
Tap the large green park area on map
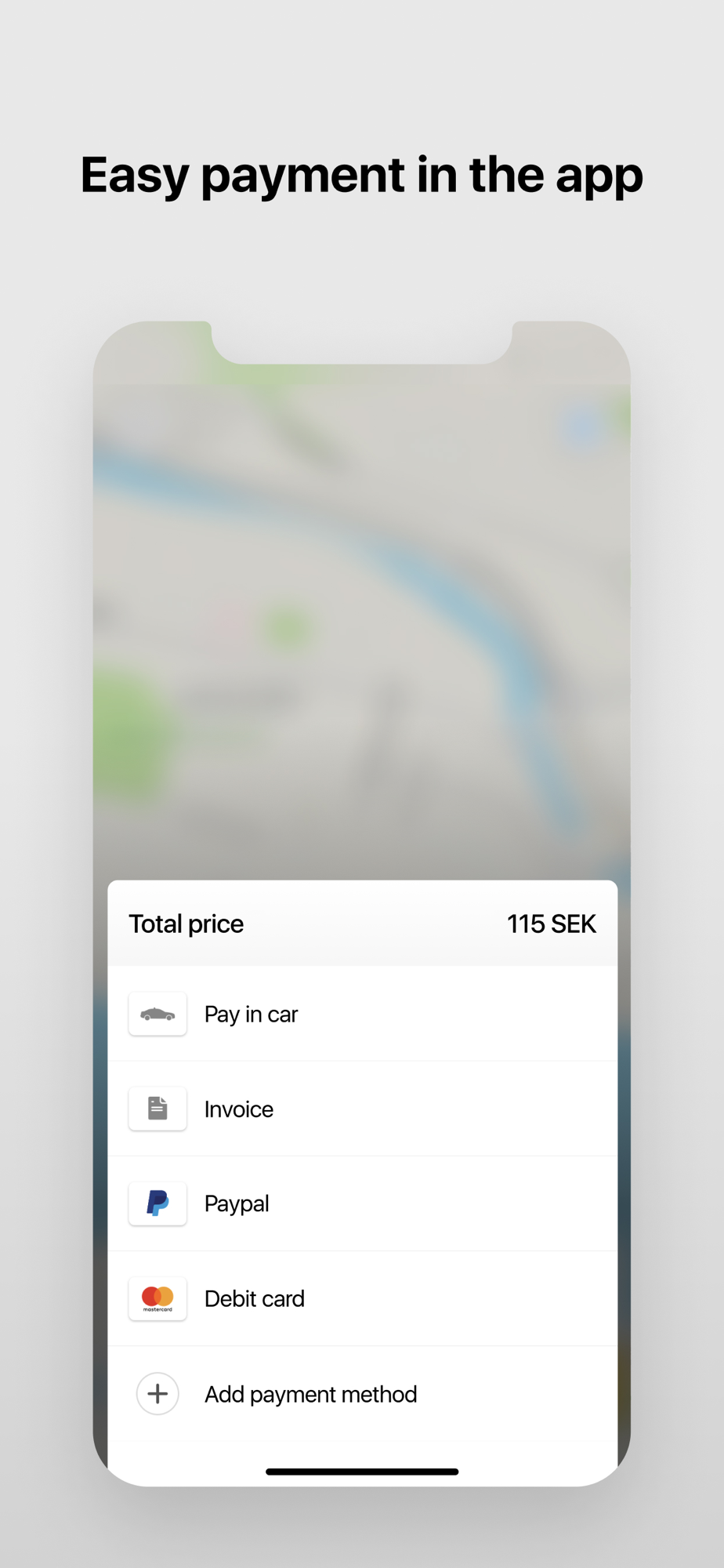click(129, 733)
